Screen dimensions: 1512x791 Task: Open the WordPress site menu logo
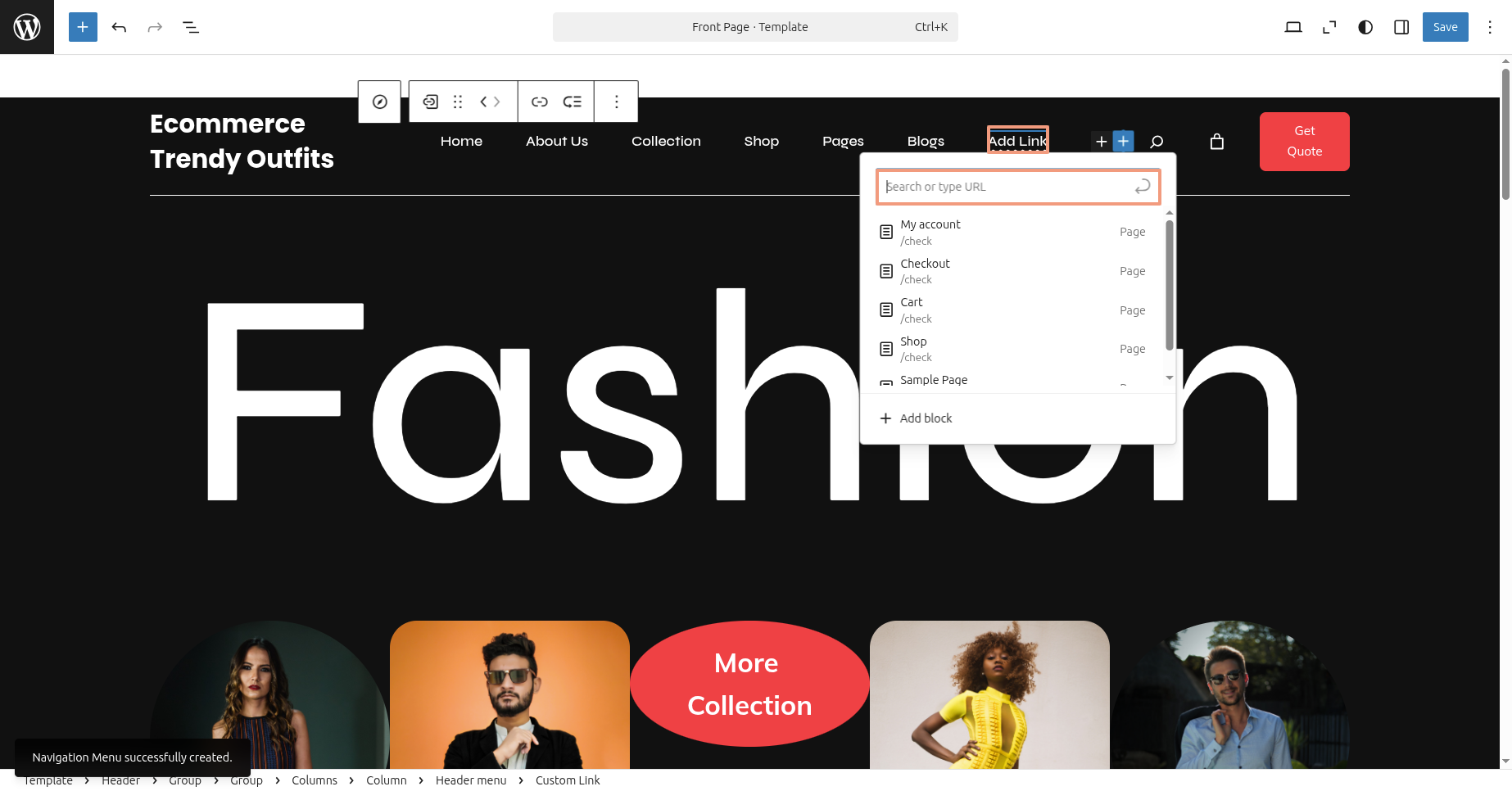click(27, 27)
